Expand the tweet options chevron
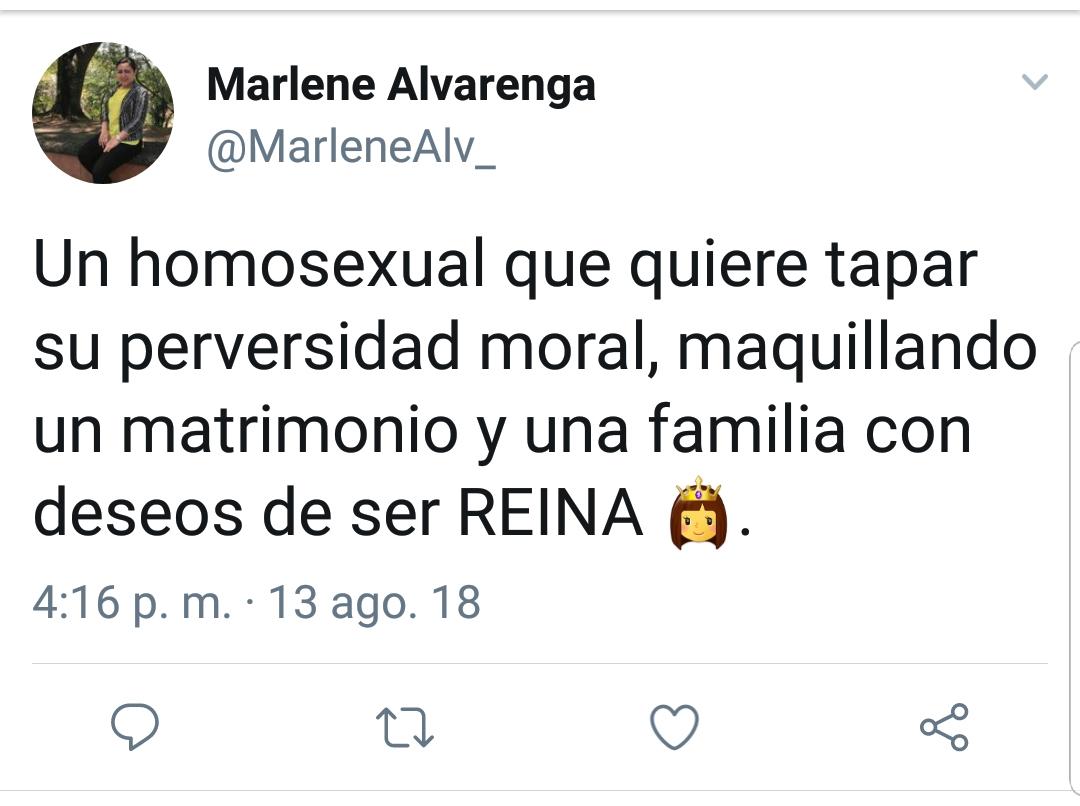This screenshot has height=806, width=1080. click(x=1034, y=82)
